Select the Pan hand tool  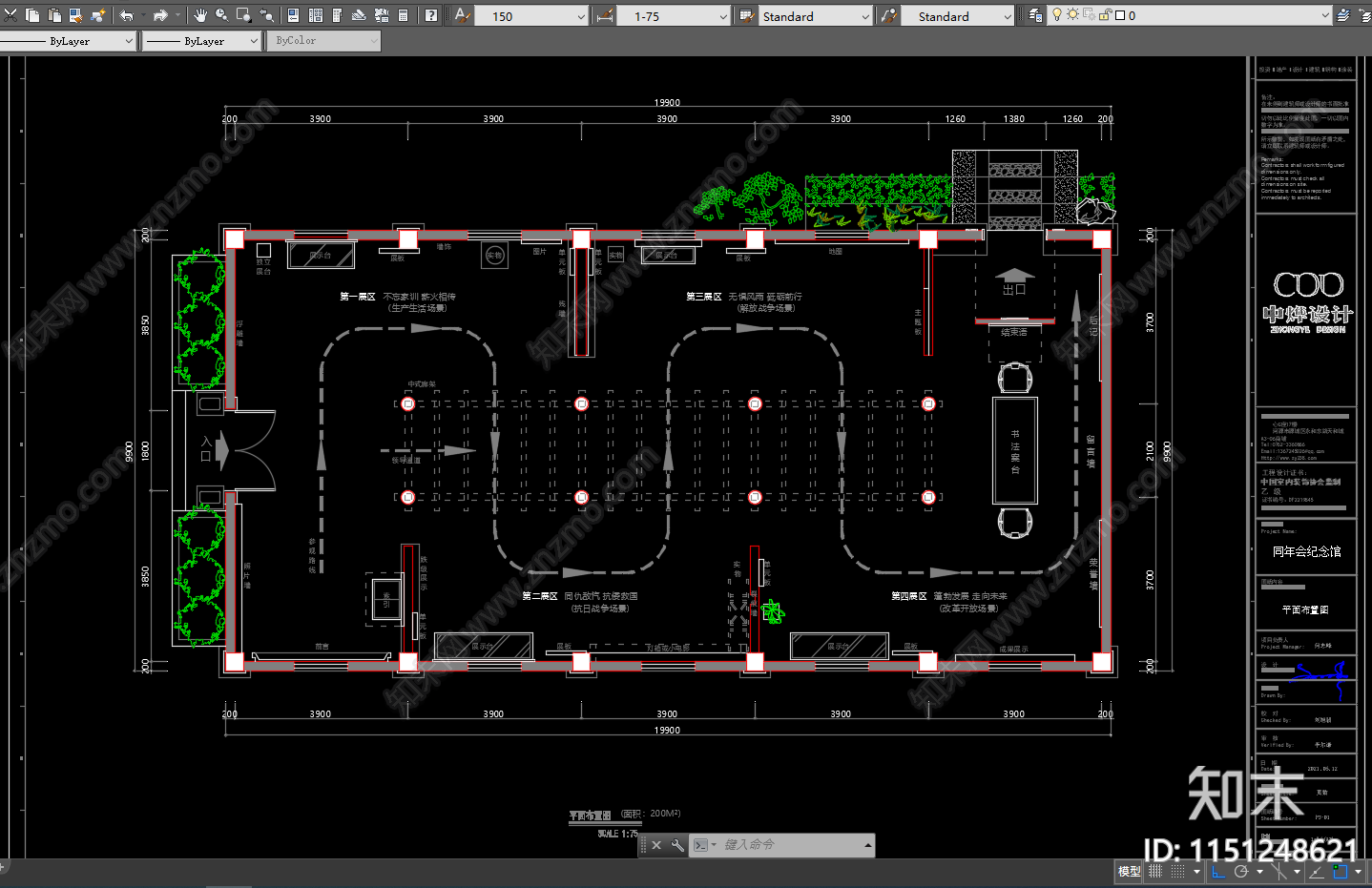point(200,15)
